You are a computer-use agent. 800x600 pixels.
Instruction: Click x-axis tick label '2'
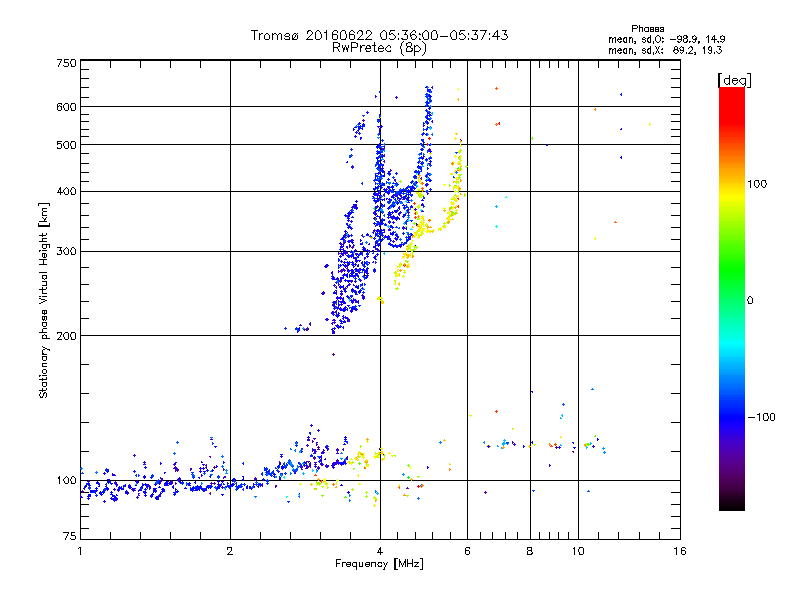click(x=230, y=551)
